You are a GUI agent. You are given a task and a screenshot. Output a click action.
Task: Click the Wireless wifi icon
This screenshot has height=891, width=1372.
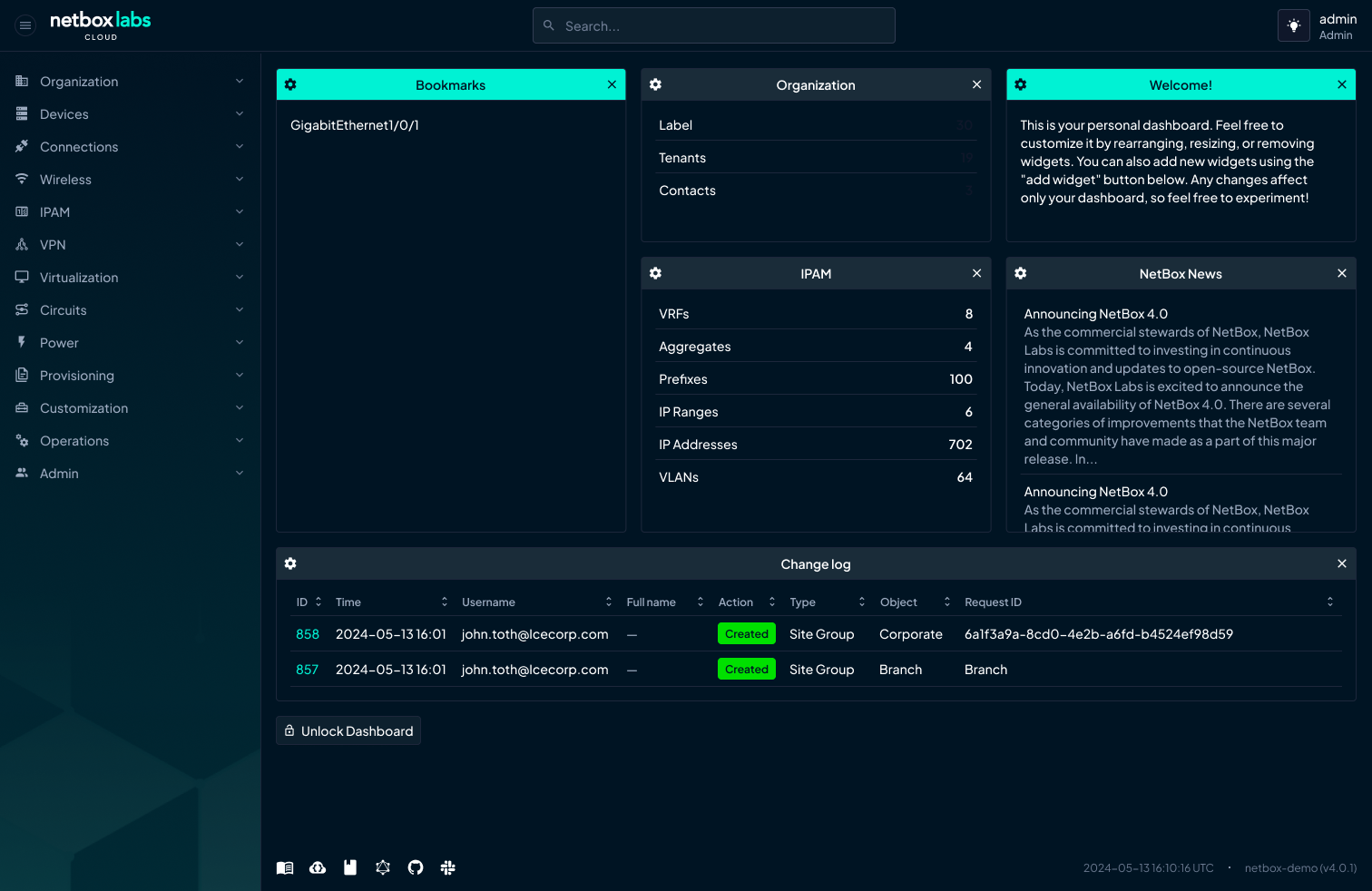click(x=22, y=179)
